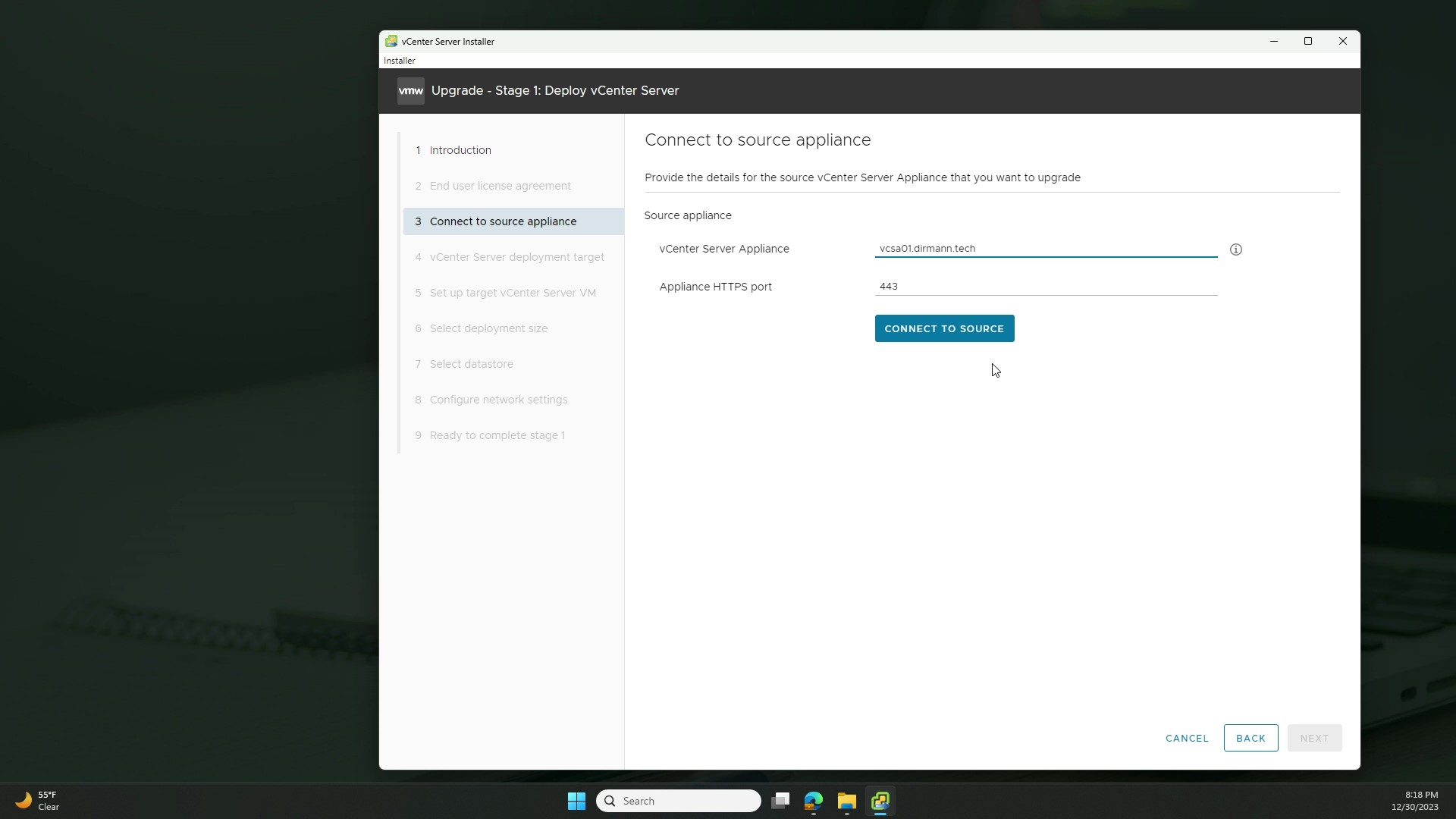
Task: Select Configure network settings step
Action: pyautogui.click(x=513, y=400)
